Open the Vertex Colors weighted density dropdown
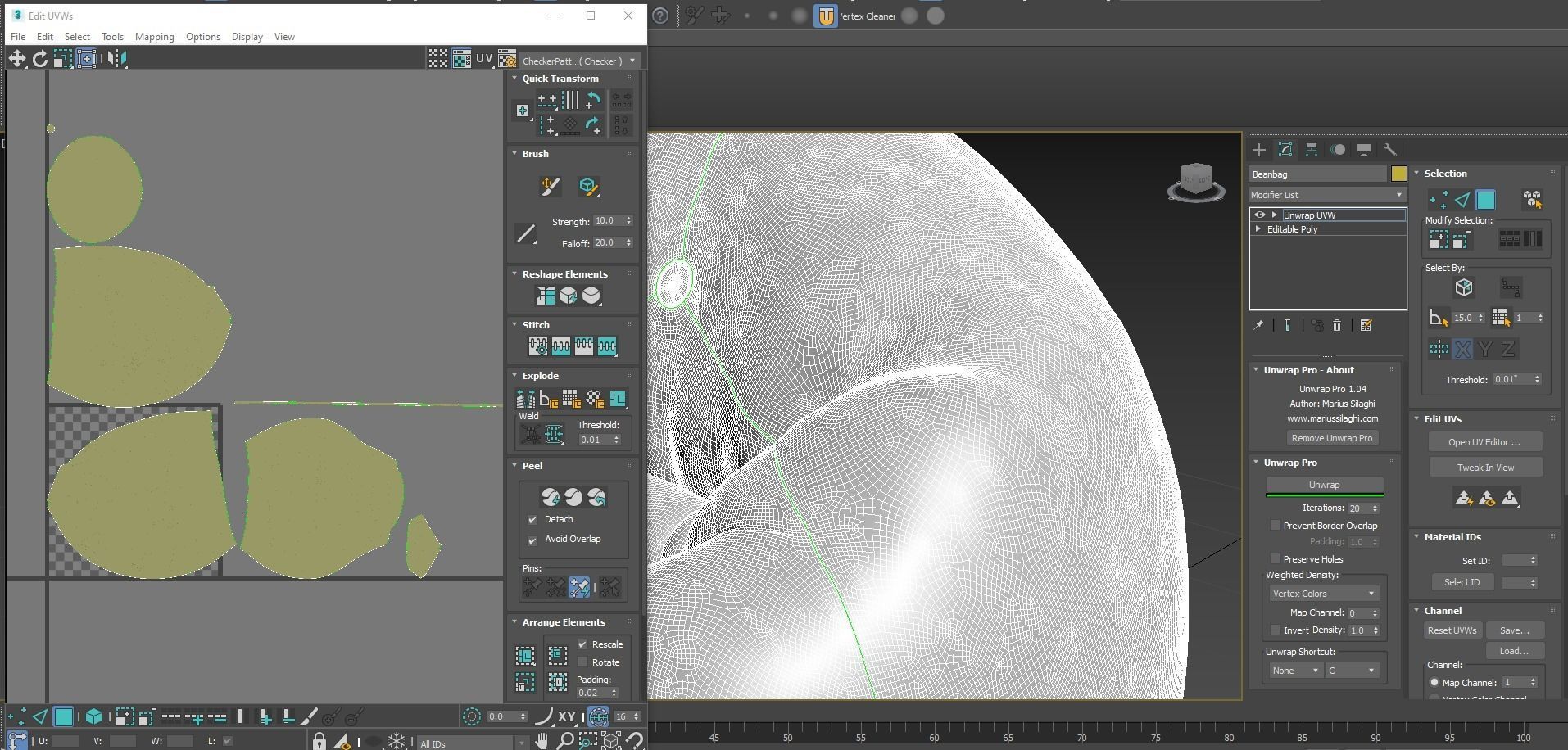1568x750 pixels. tap(1323, 594)
